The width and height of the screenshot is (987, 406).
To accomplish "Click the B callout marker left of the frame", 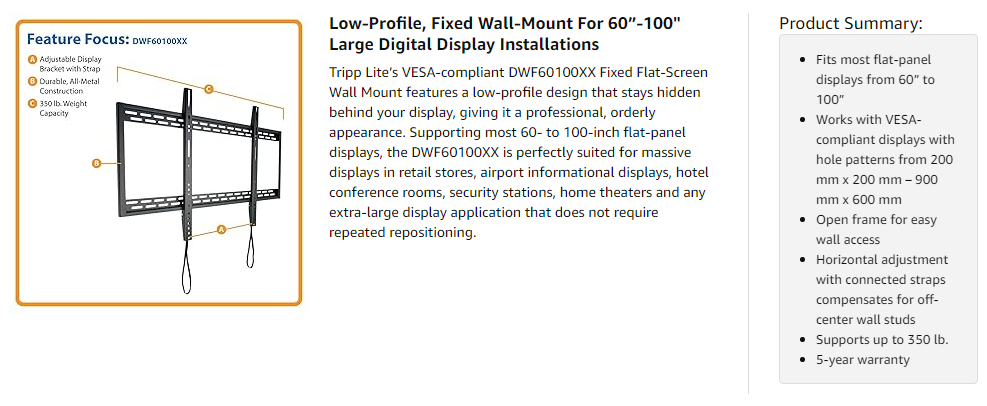I will 96,163.
